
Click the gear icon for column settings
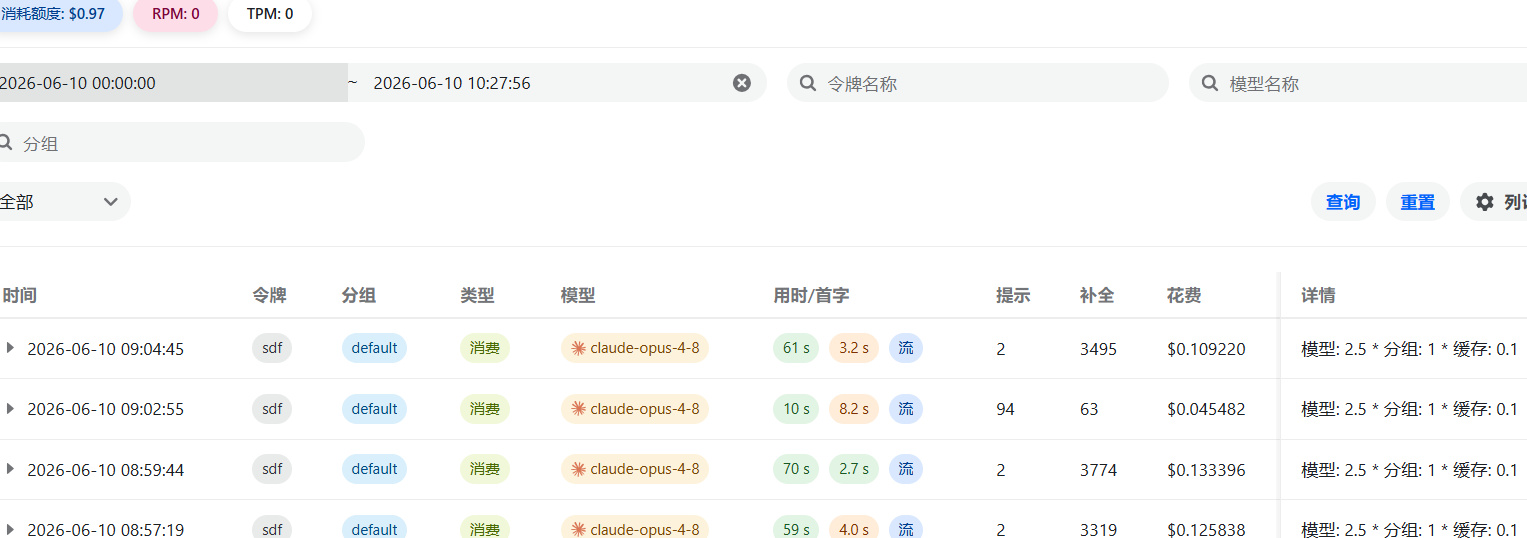pyautogui.click(x=1485, y=202)
